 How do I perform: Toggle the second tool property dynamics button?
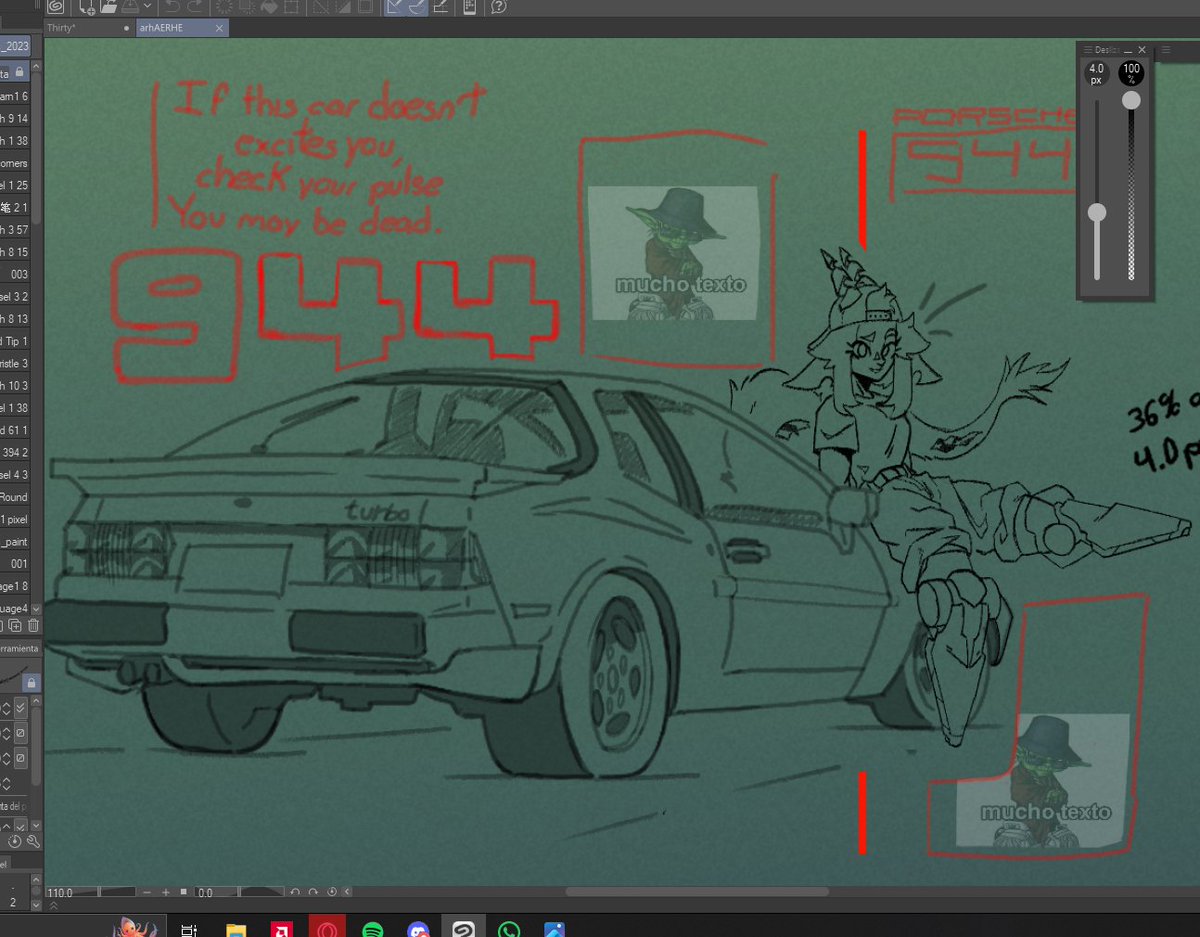pyautogui.click(x=21, y=733)
